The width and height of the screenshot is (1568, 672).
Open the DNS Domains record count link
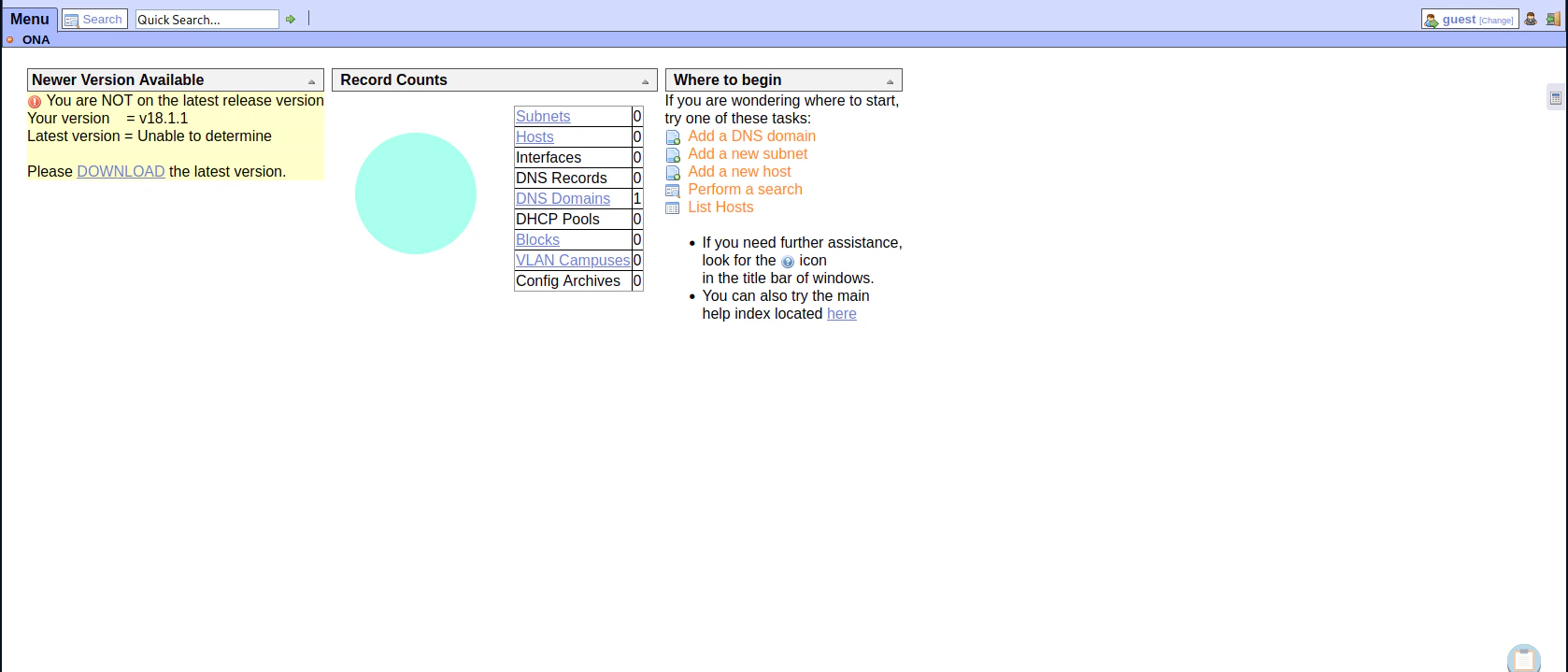[x=563, y=198]
